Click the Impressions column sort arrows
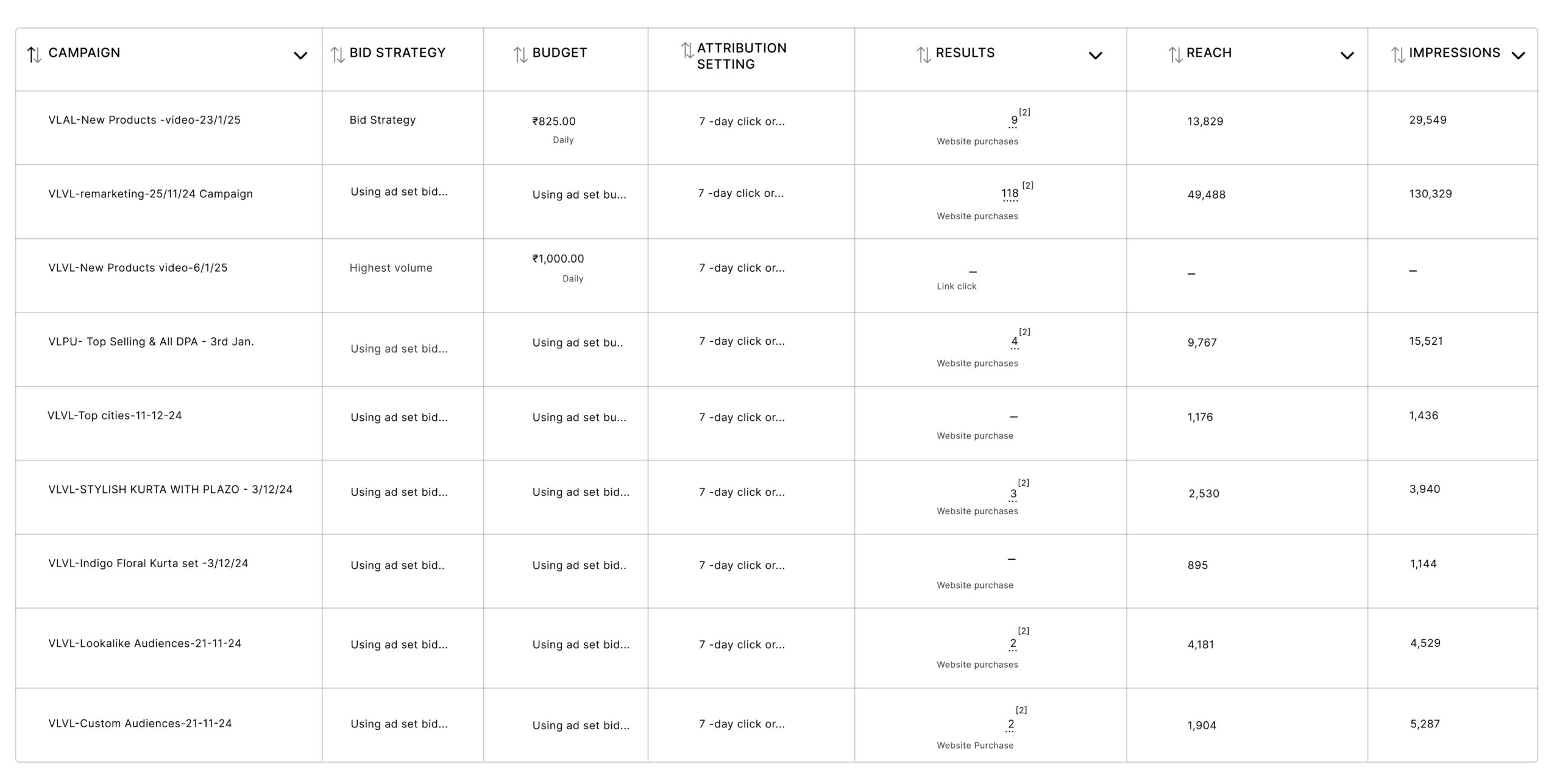 click(1397, 55)
